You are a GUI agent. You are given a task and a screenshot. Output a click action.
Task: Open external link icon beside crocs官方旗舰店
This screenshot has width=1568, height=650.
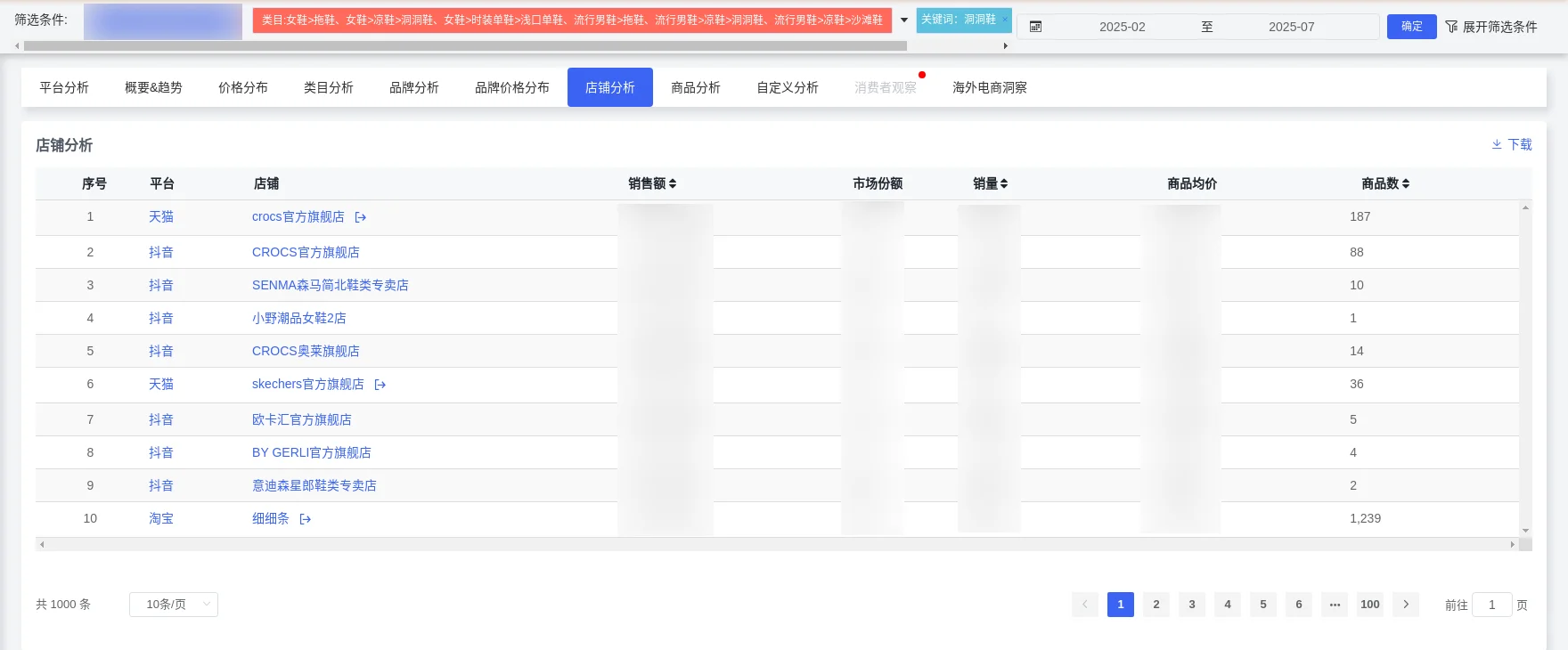tap(361, 217)
